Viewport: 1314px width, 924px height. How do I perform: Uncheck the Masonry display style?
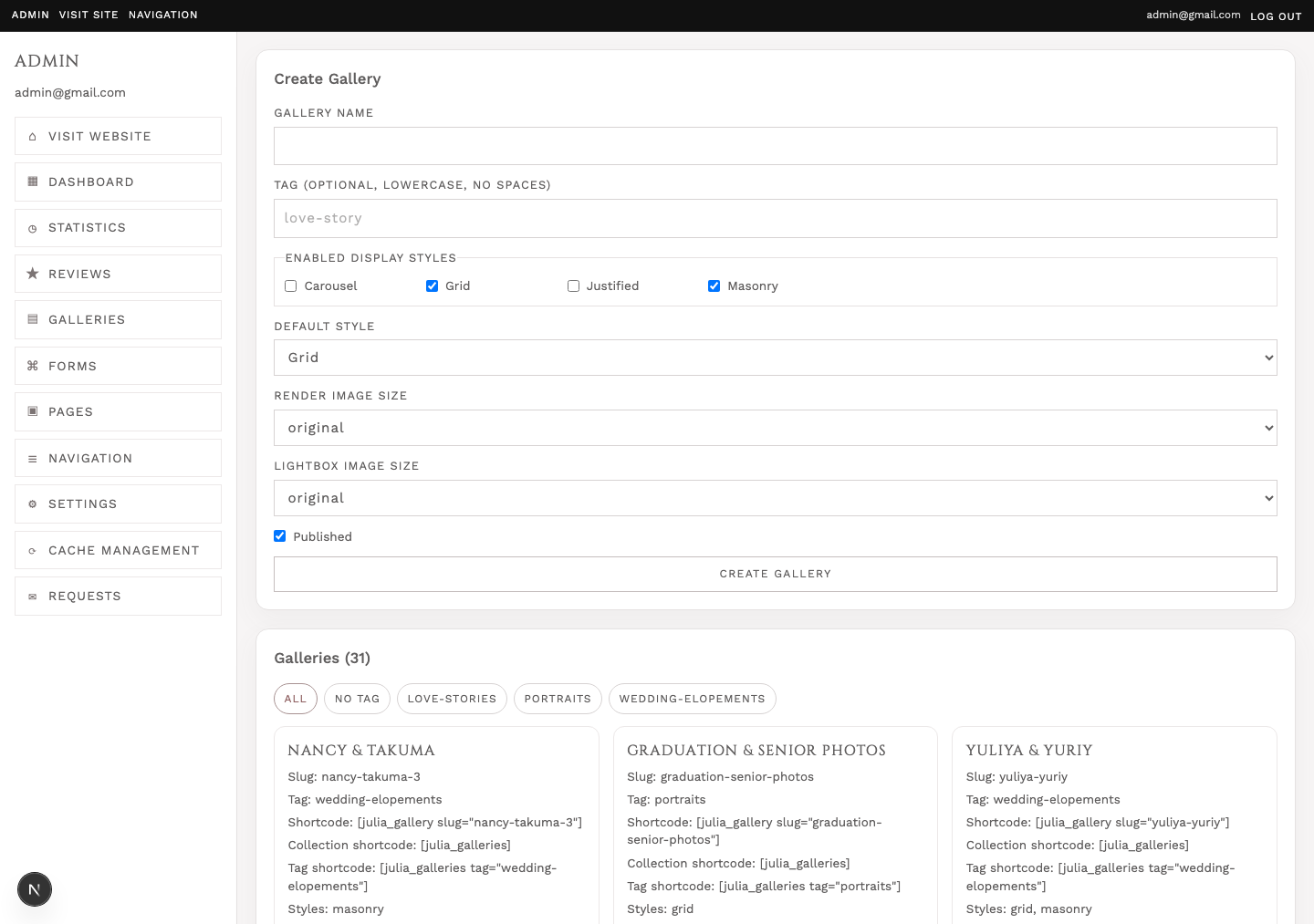click(x=714, y=286)
